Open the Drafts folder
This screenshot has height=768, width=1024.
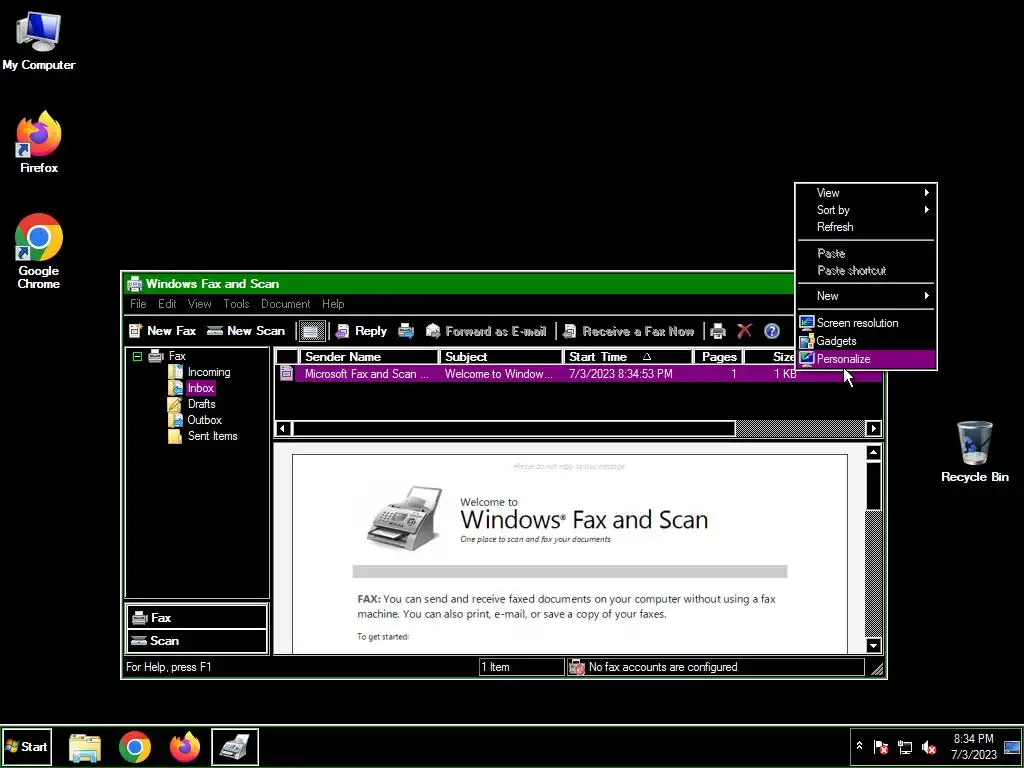pos(201,404)
